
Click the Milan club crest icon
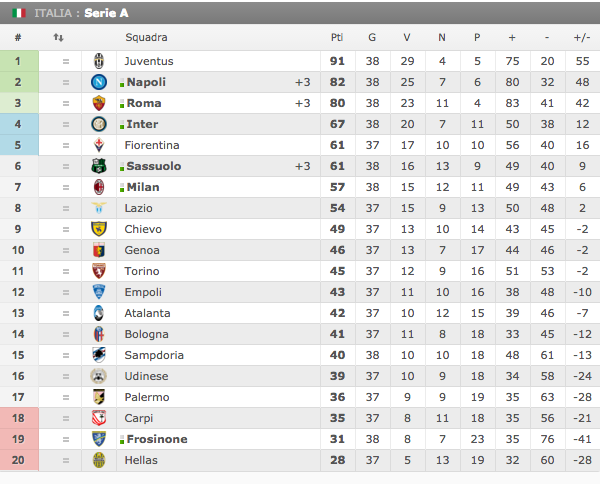[99, 187]
